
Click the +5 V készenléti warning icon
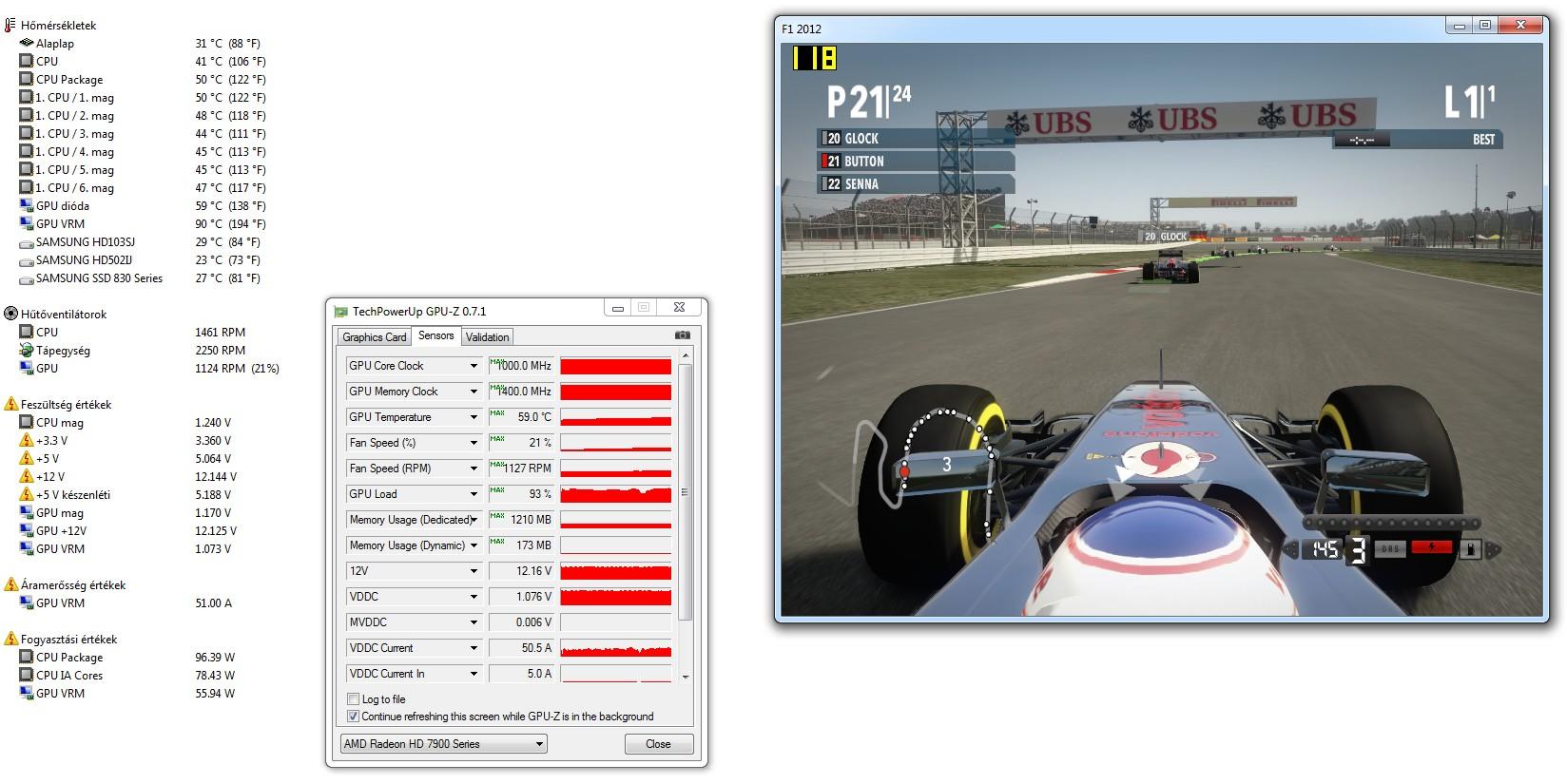coord(27,494)
